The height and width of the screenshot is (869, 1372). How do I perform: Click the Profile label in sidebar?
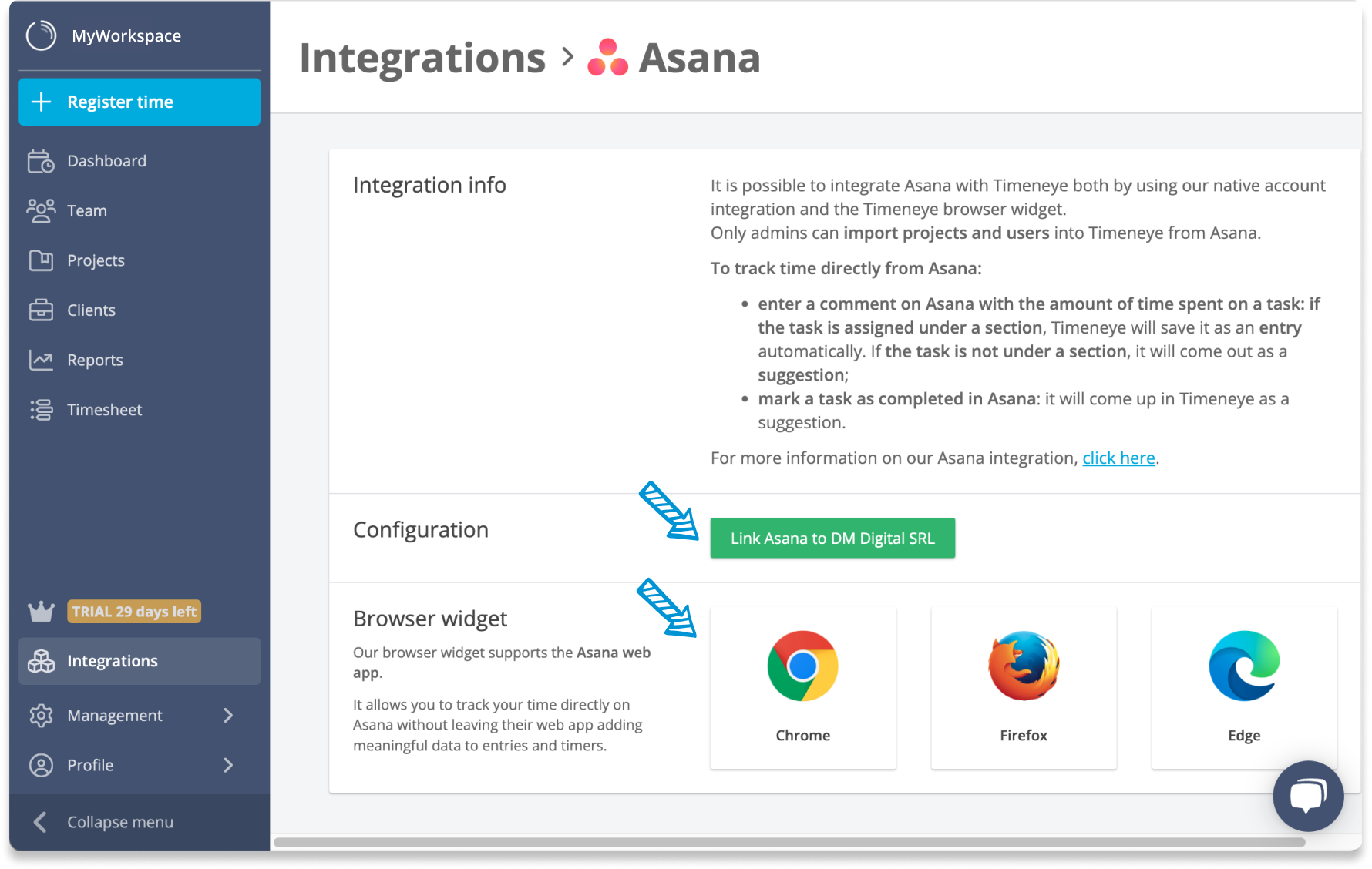point(90,765)
